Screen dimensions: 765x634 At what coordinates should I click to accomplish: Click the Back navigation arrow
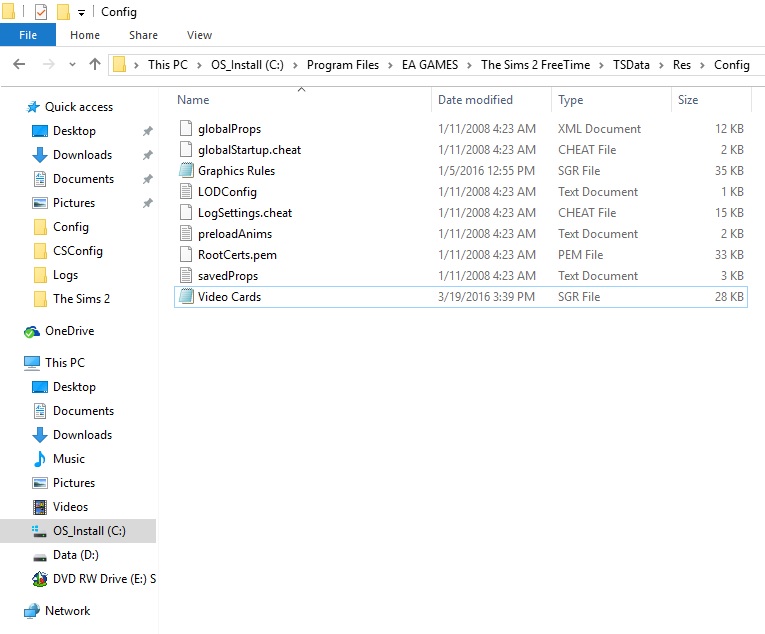tap(19, 64)
